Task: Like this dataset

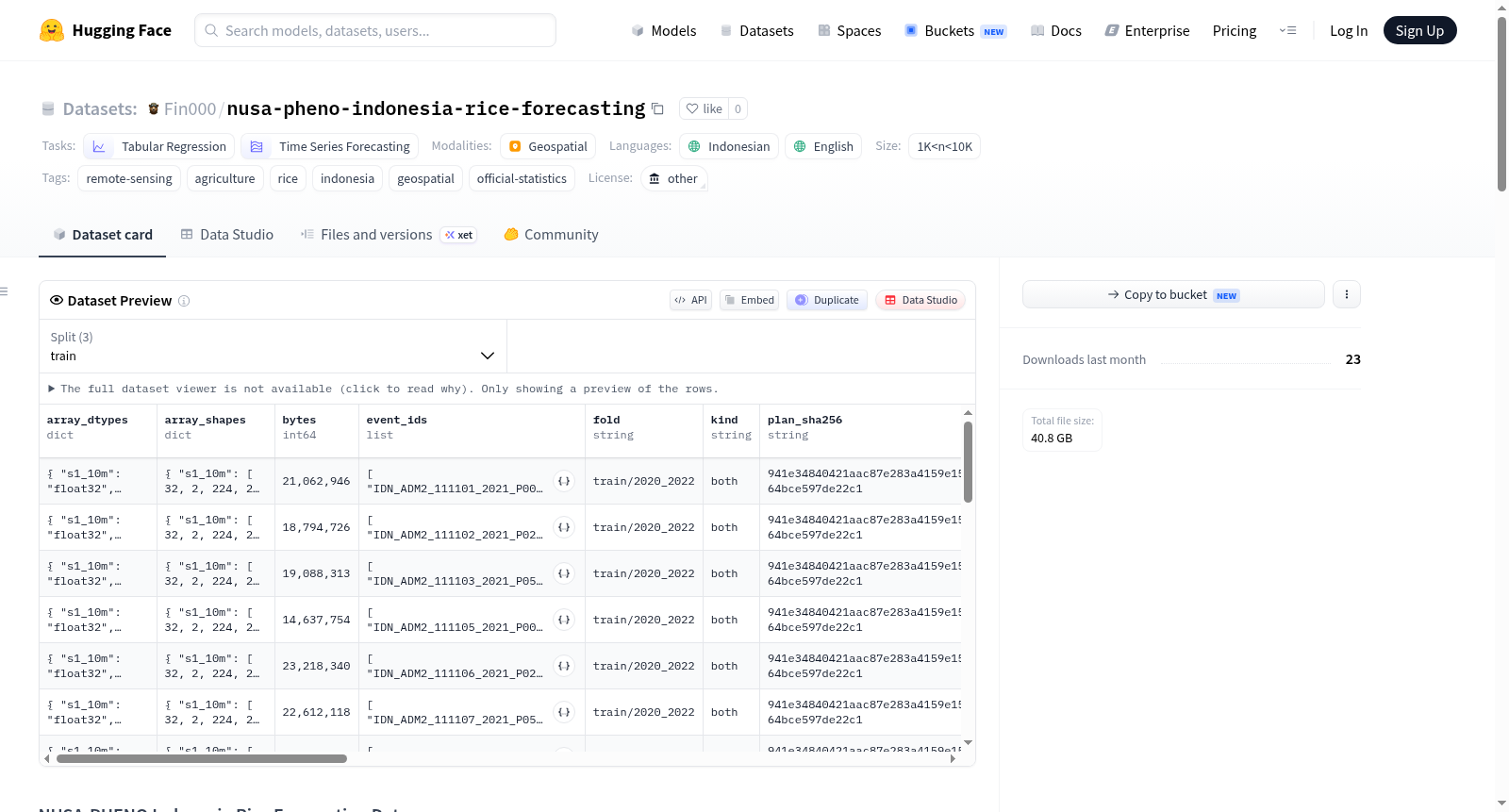Action: click(705, 109)
